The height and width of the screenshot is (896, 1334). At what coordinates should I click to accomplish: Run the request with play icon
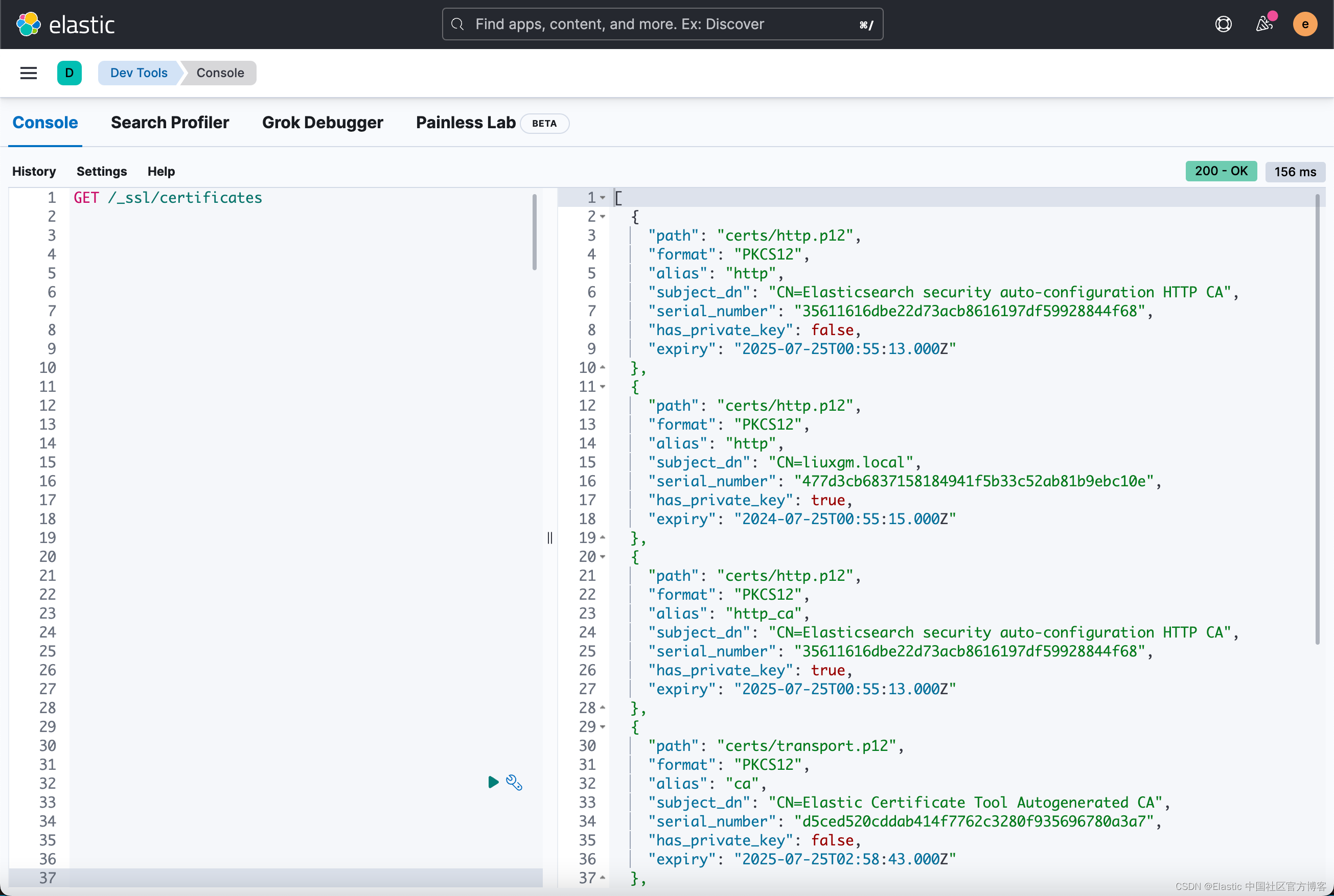pyautogui.click(x=493, y=782)
